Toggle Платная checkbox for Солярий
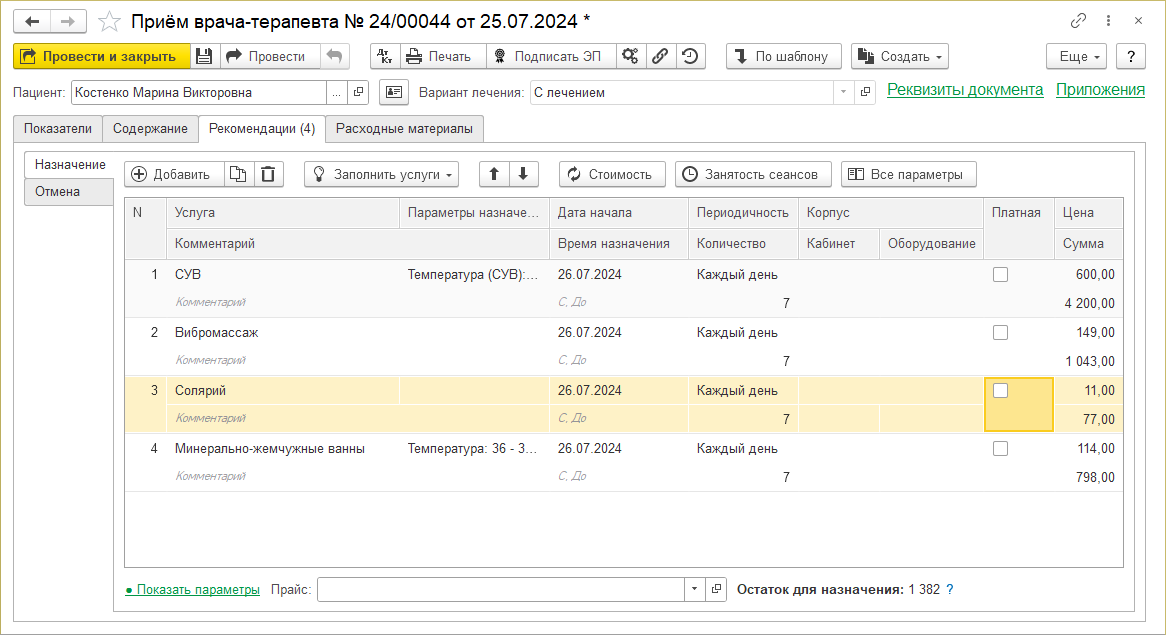This screenshot has height=635, width=1166. coord(1000,391)
